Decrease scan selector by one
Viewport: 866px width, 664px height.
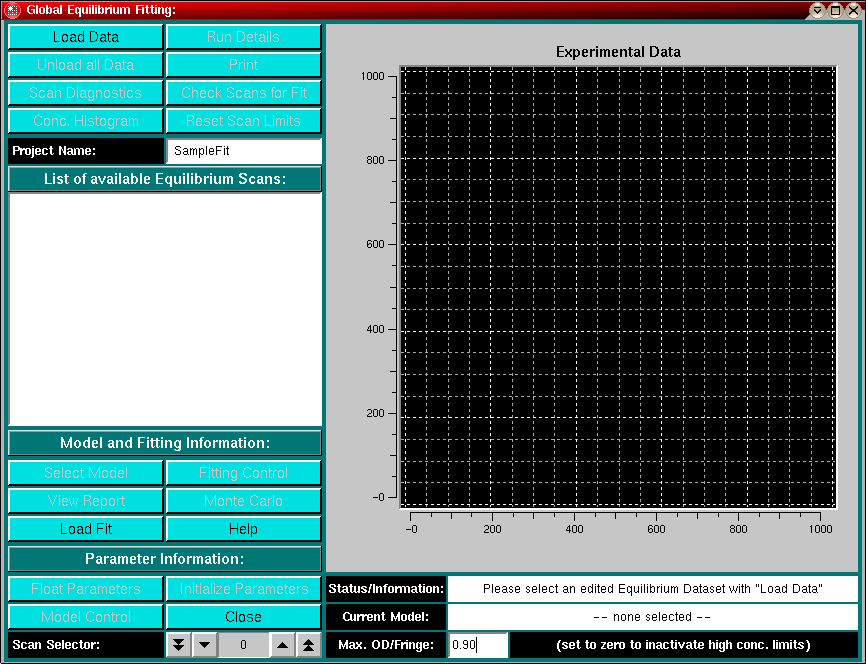pyautogui.click(x=204, y=645)
